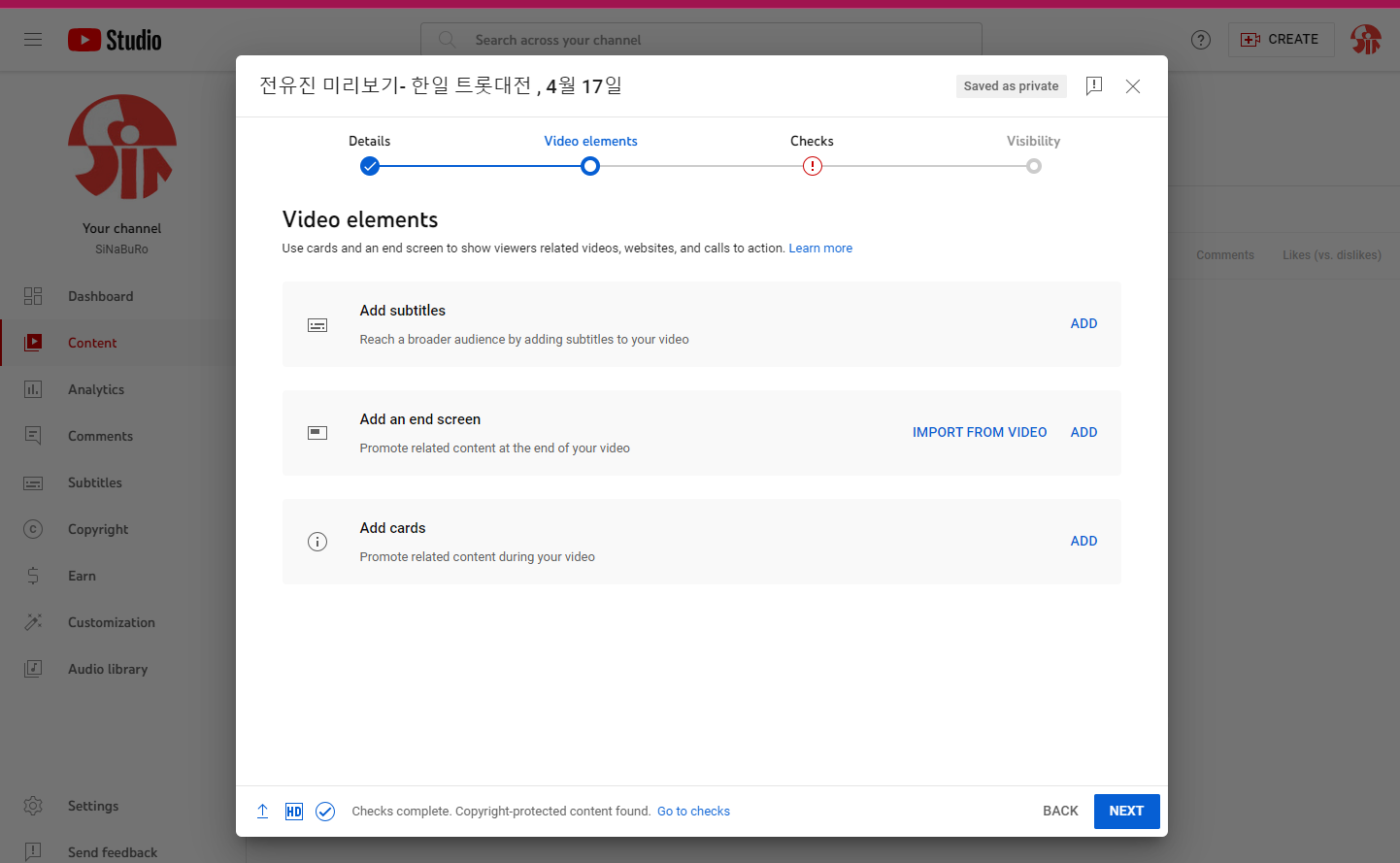Click Import from video for end screen
This screenshot has height=863, width=1400.
(x=979, y=433)
